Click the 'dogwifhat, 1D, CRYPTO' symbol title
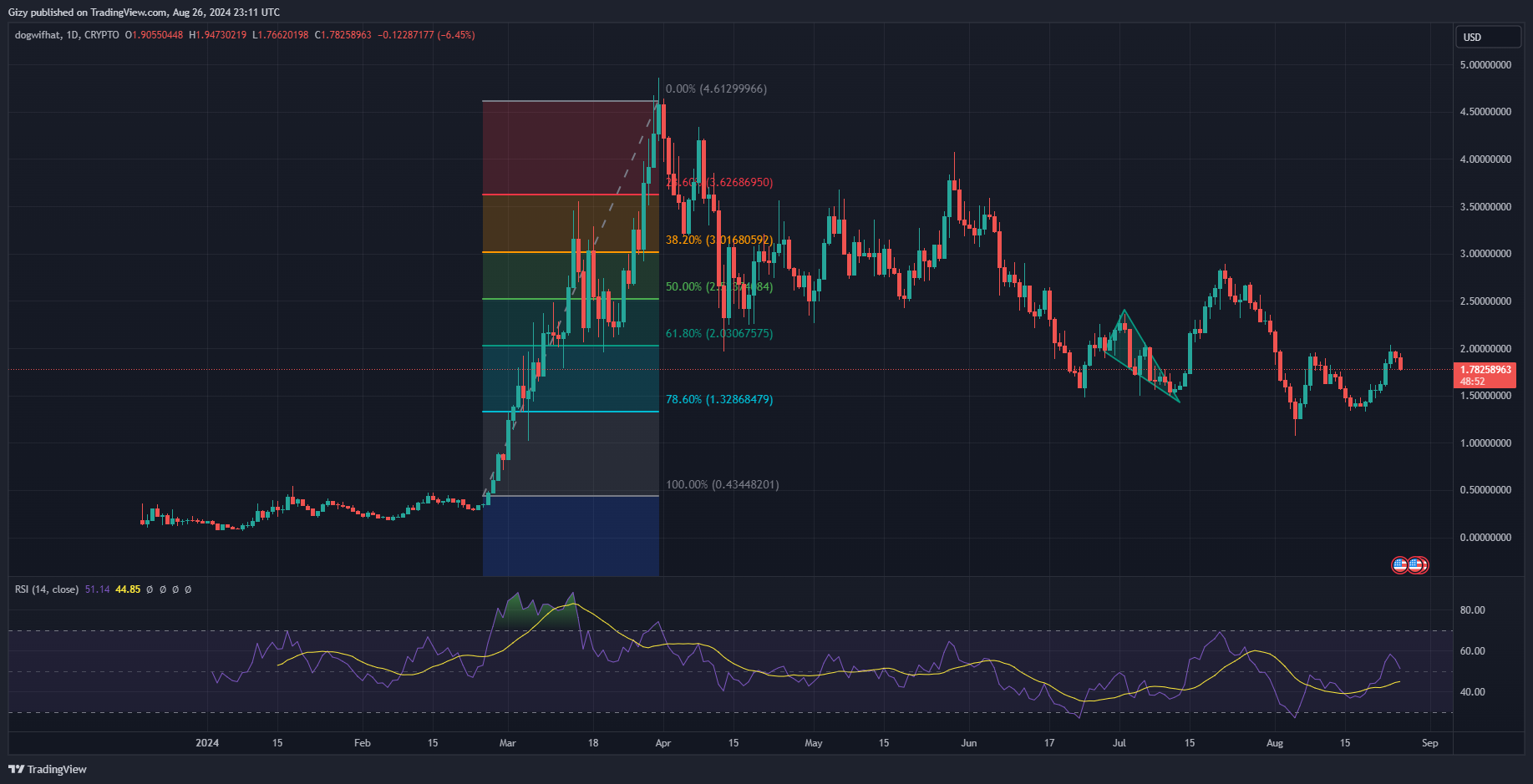 [67, 35]
